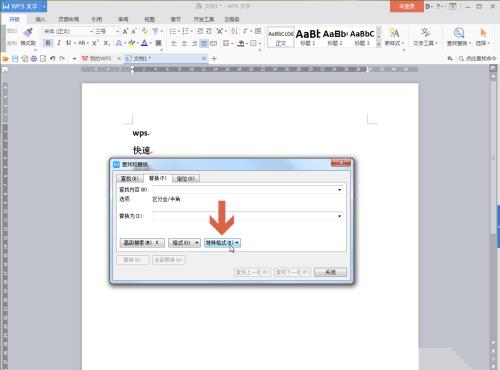The height and width of the screenshot is (370, 500).
Task: Open the 特殊格式 (Special Format) dropdown
Action: (222, 243)
